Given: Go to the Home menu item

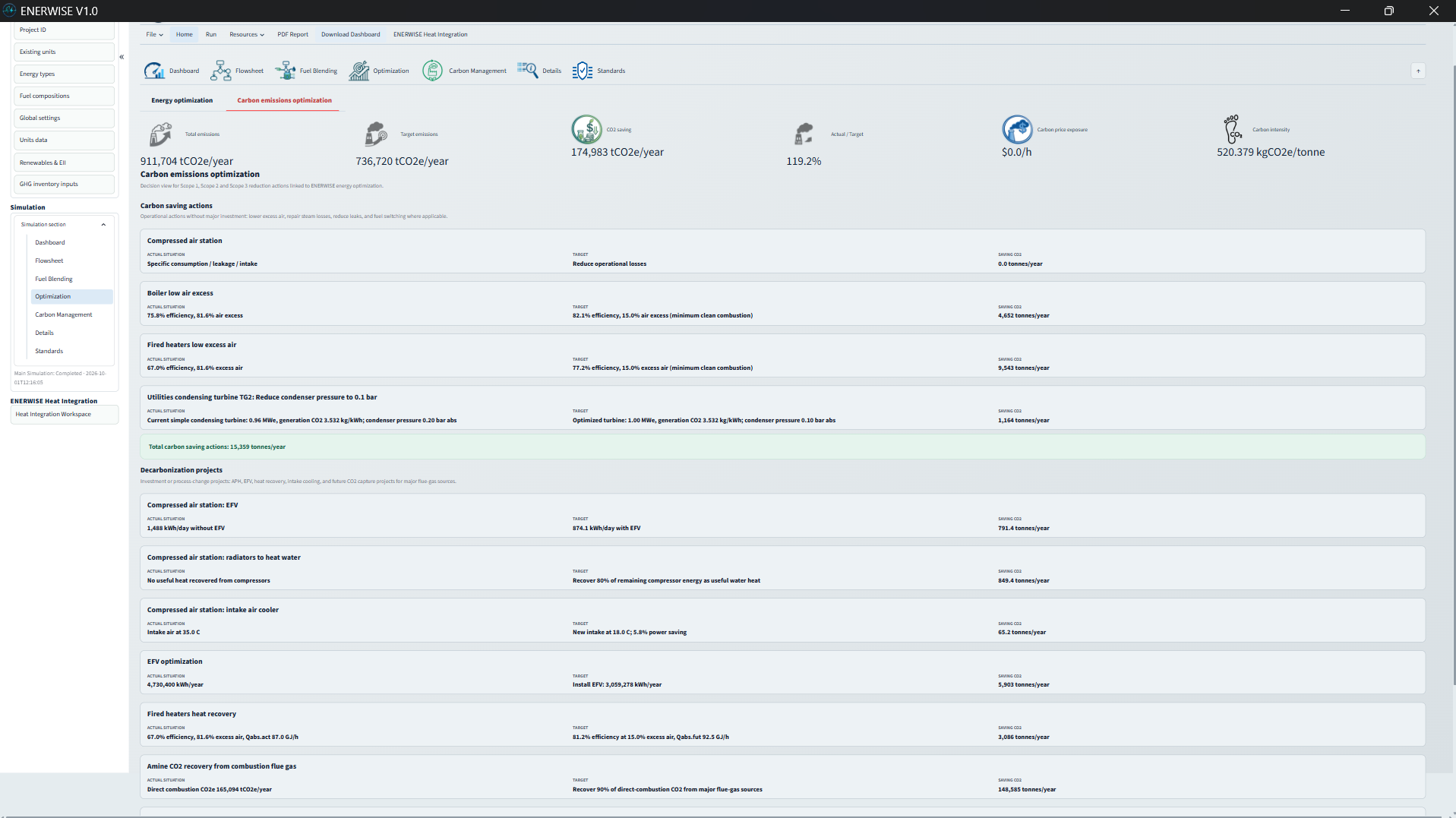Looking at the screenshot, I should click(185, 34).
